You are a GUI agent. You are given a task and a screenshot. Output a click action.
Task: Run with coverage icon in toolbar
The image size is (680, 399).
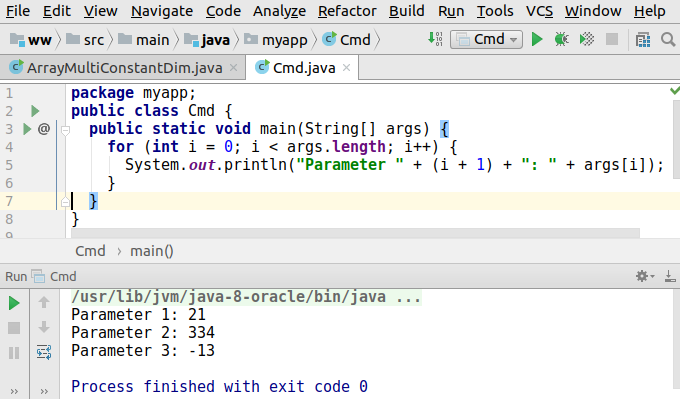[587, 39]
